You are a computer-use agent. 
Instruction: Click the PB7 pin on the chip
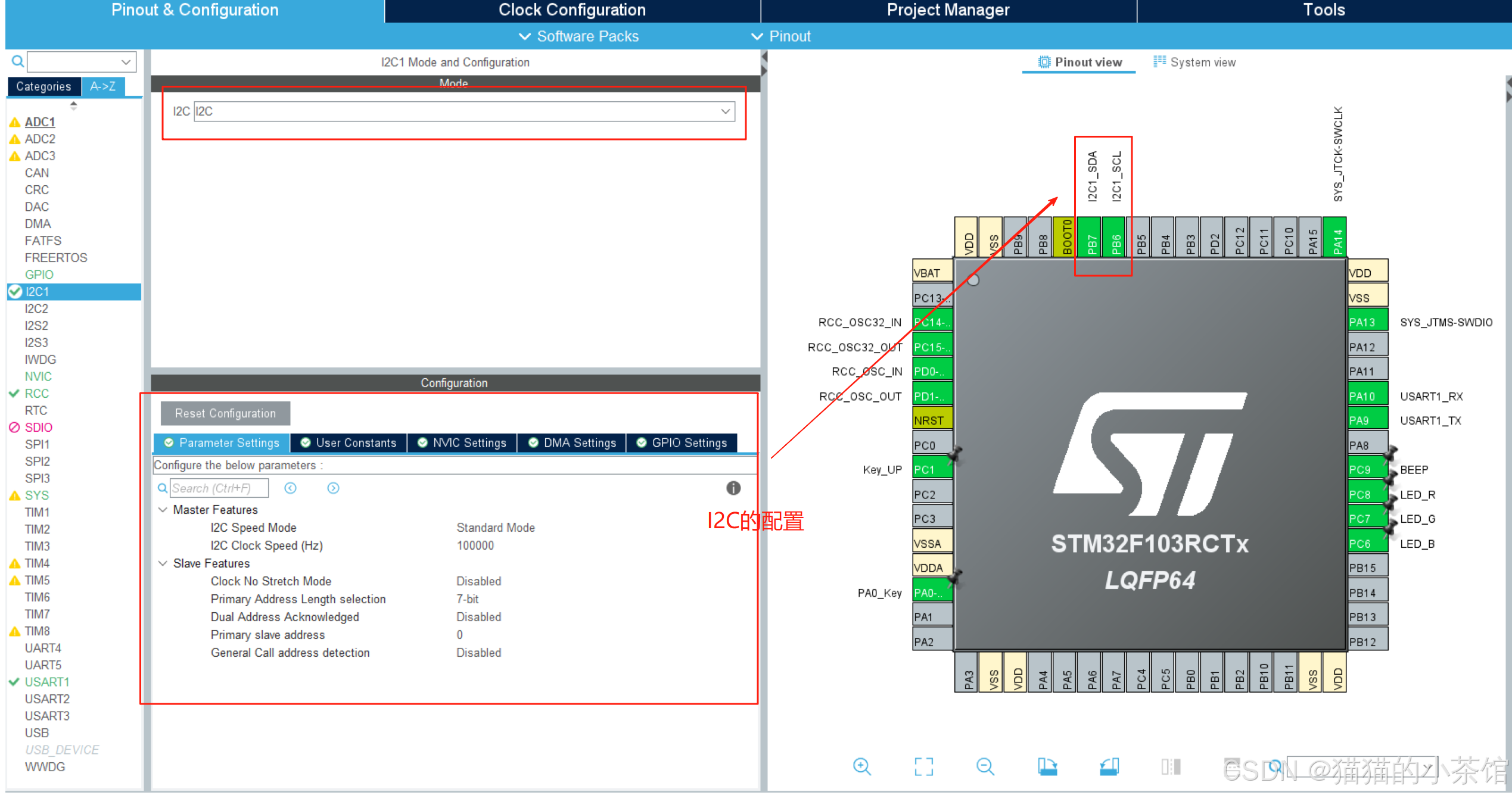[x=1089, y=237]
